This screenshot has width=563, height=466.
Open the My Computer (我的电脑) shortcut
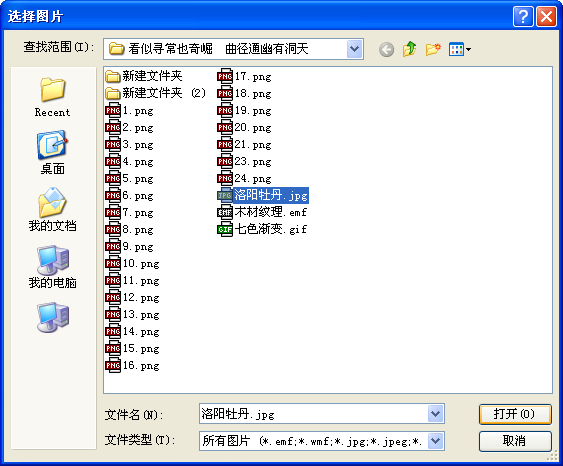(x=52, y=267)
